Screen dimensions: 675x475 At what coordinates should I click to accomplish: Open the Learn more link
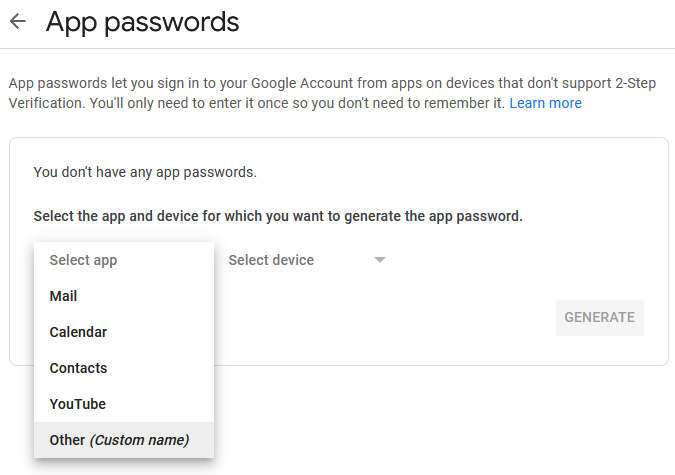[x=545, y=103]
